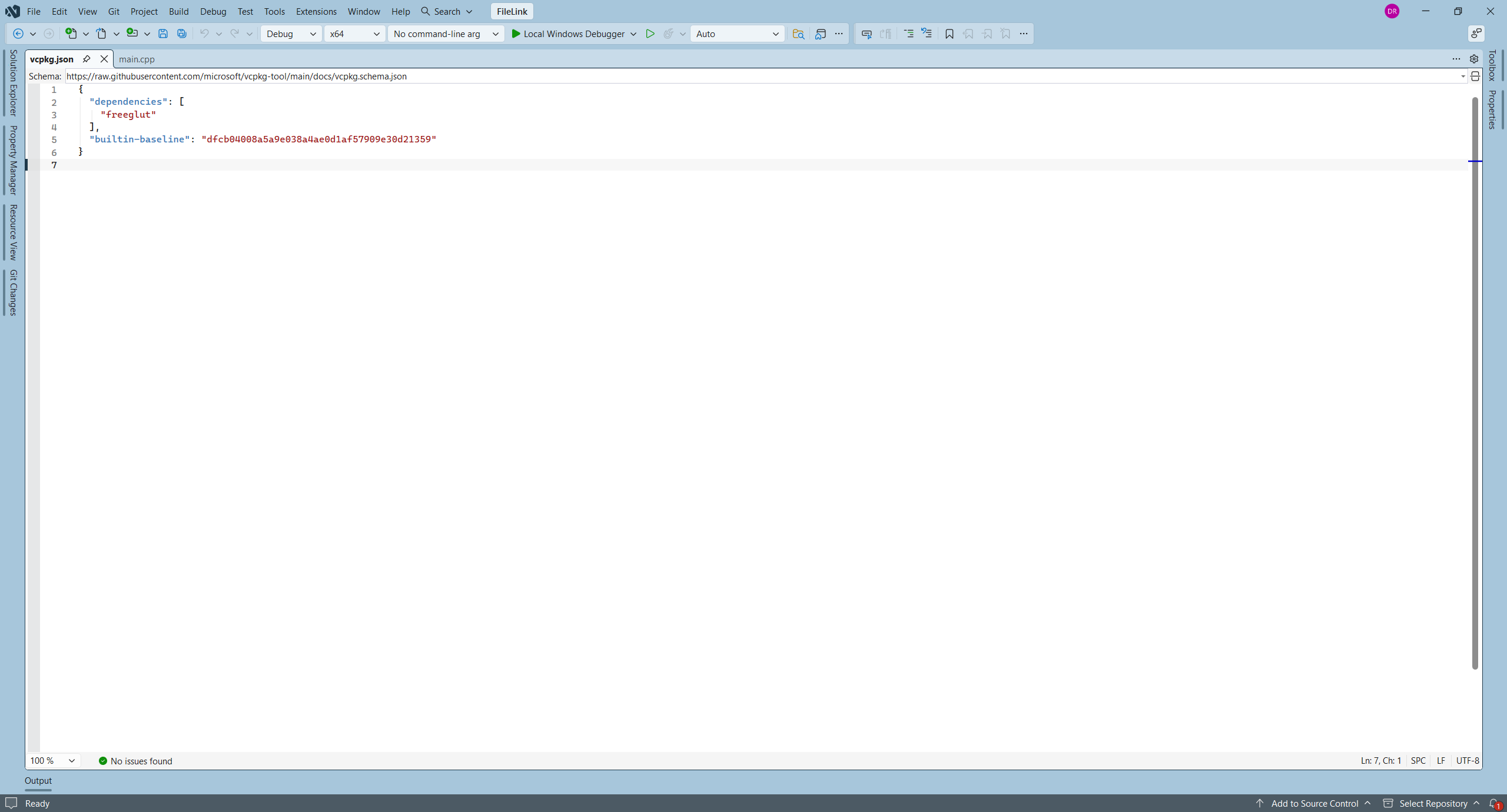Click the Display Quick Info toolbar icon
The height and width of the screenshot is (812, 1507).
(x=867, y=34)
